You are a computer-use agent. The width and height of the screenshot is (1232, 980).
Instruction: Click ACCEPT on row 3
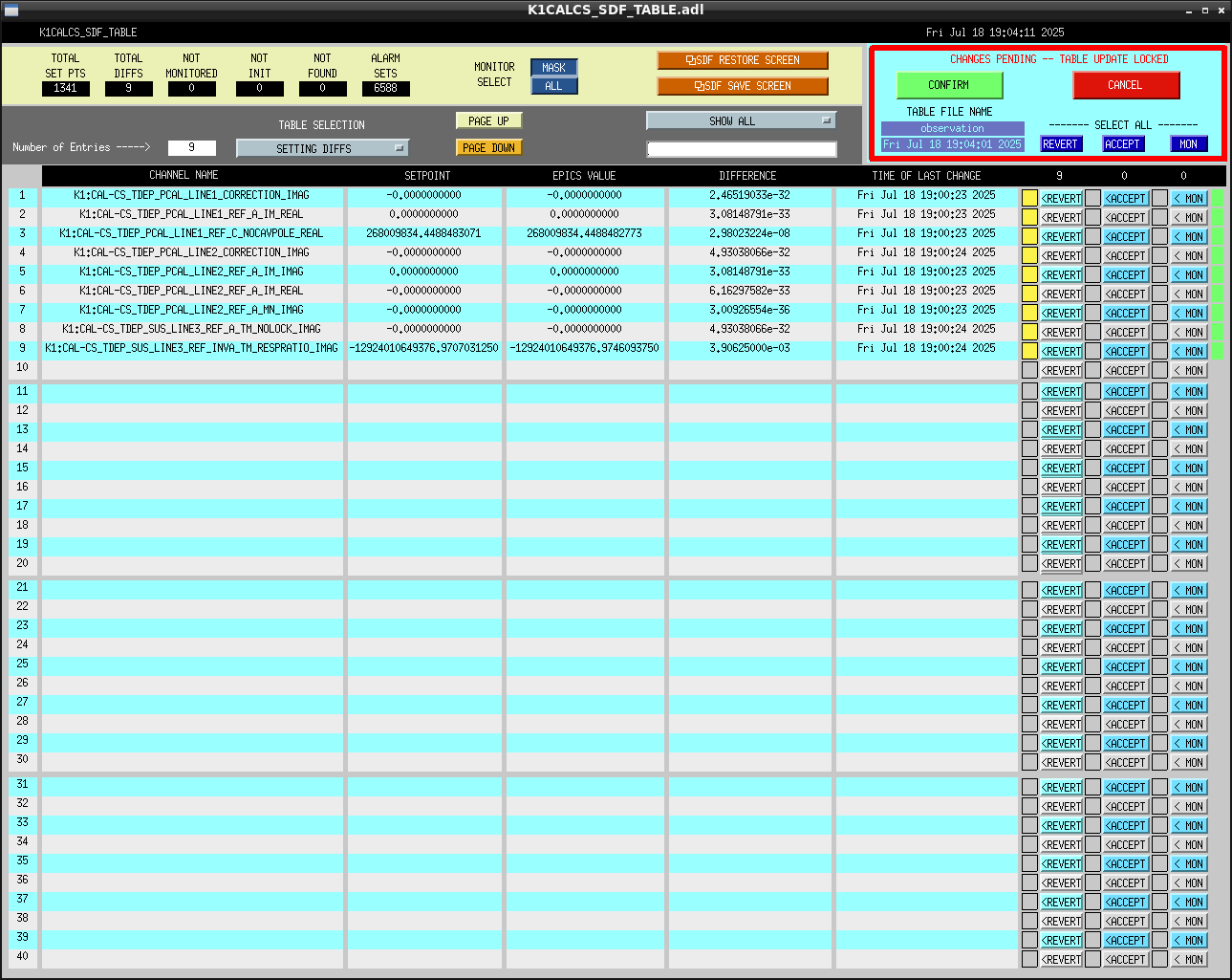tap(1126, 236)
